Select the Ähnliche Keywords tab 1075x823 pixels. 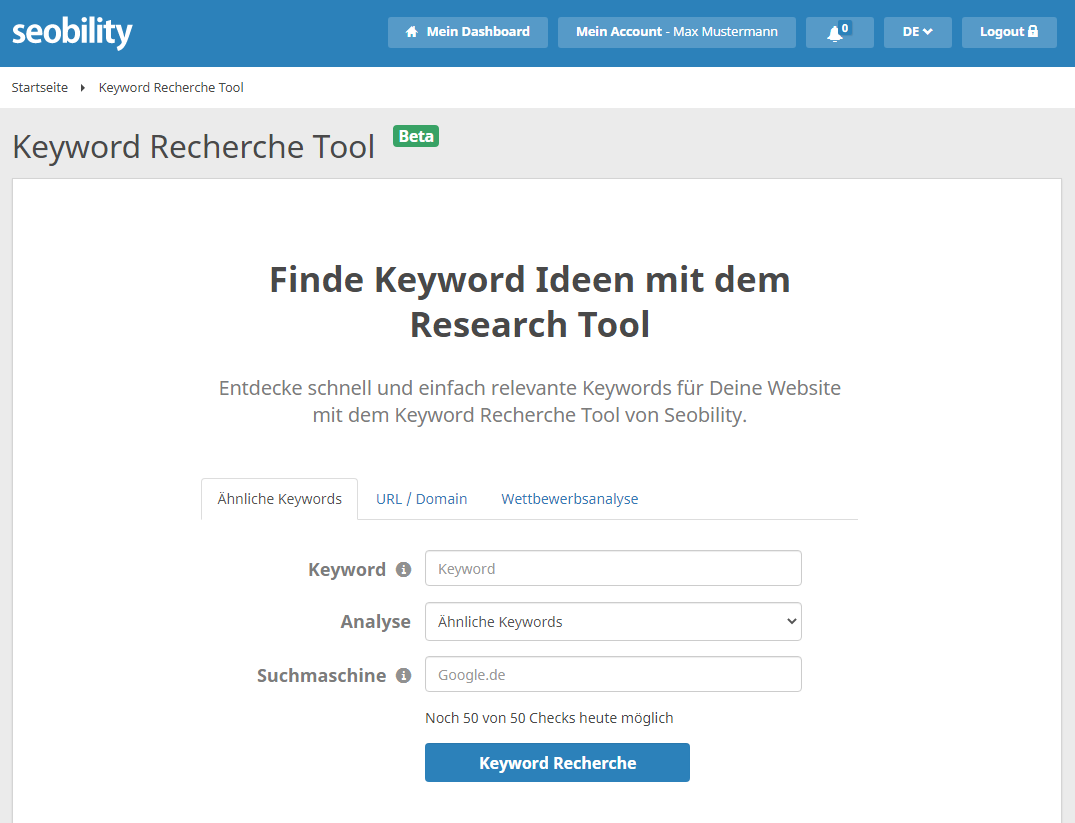click(279, 498)
